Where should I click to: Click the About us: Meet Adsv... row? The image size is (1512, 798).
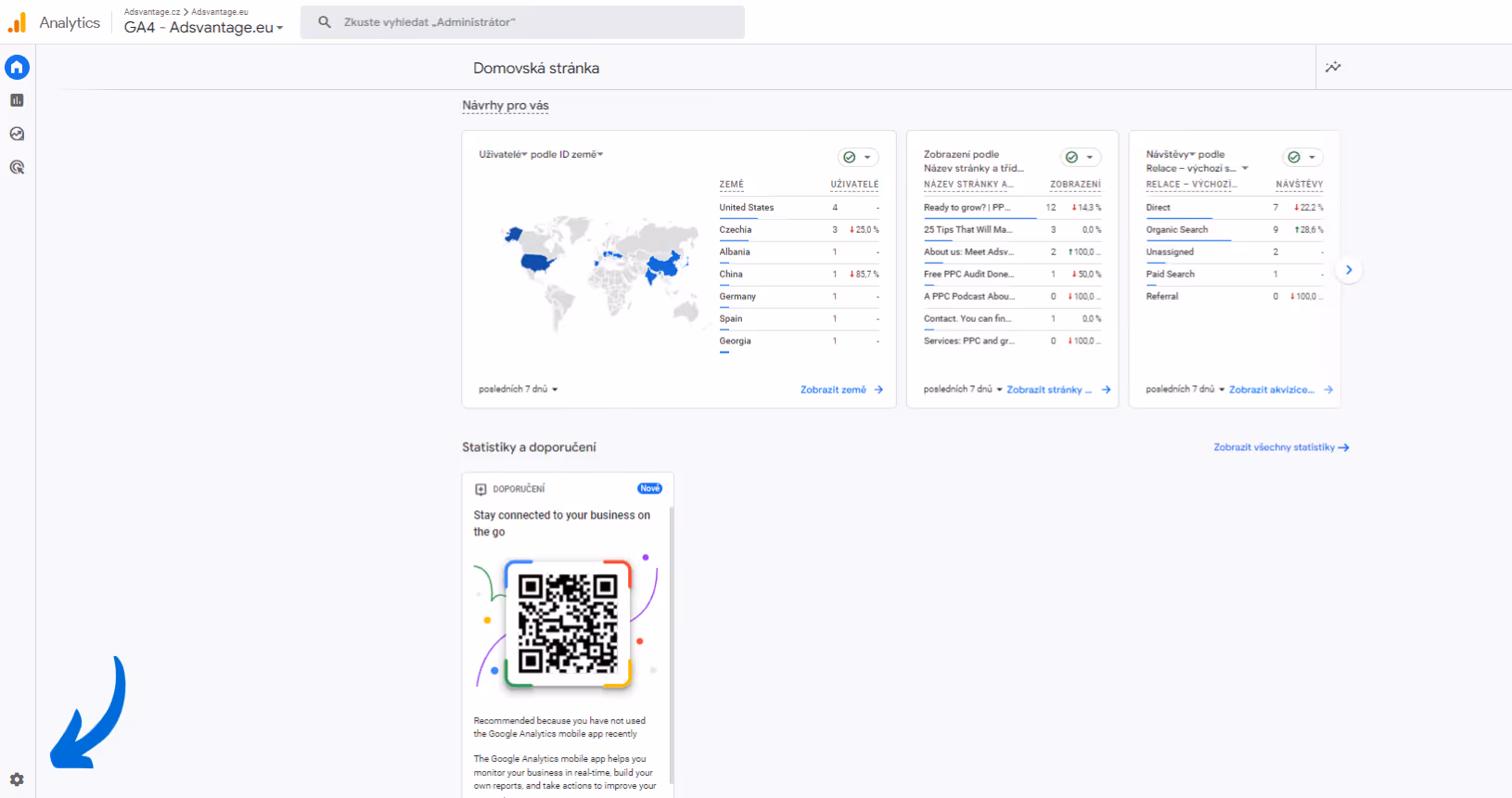[1012, 252]
